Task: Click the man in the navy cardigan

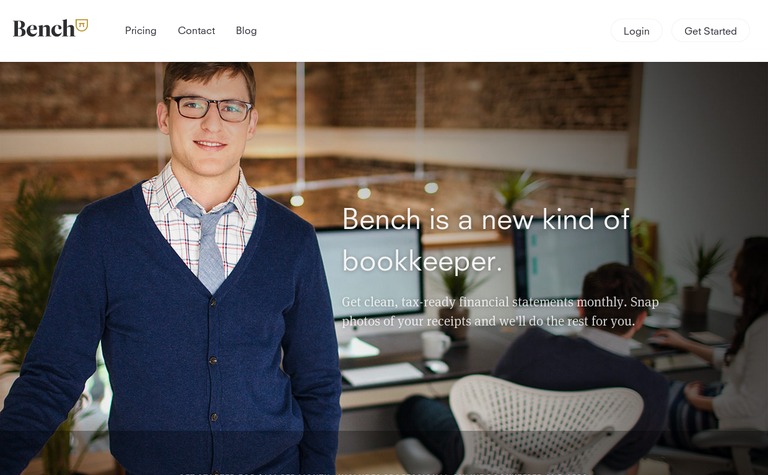Action: 171,274
